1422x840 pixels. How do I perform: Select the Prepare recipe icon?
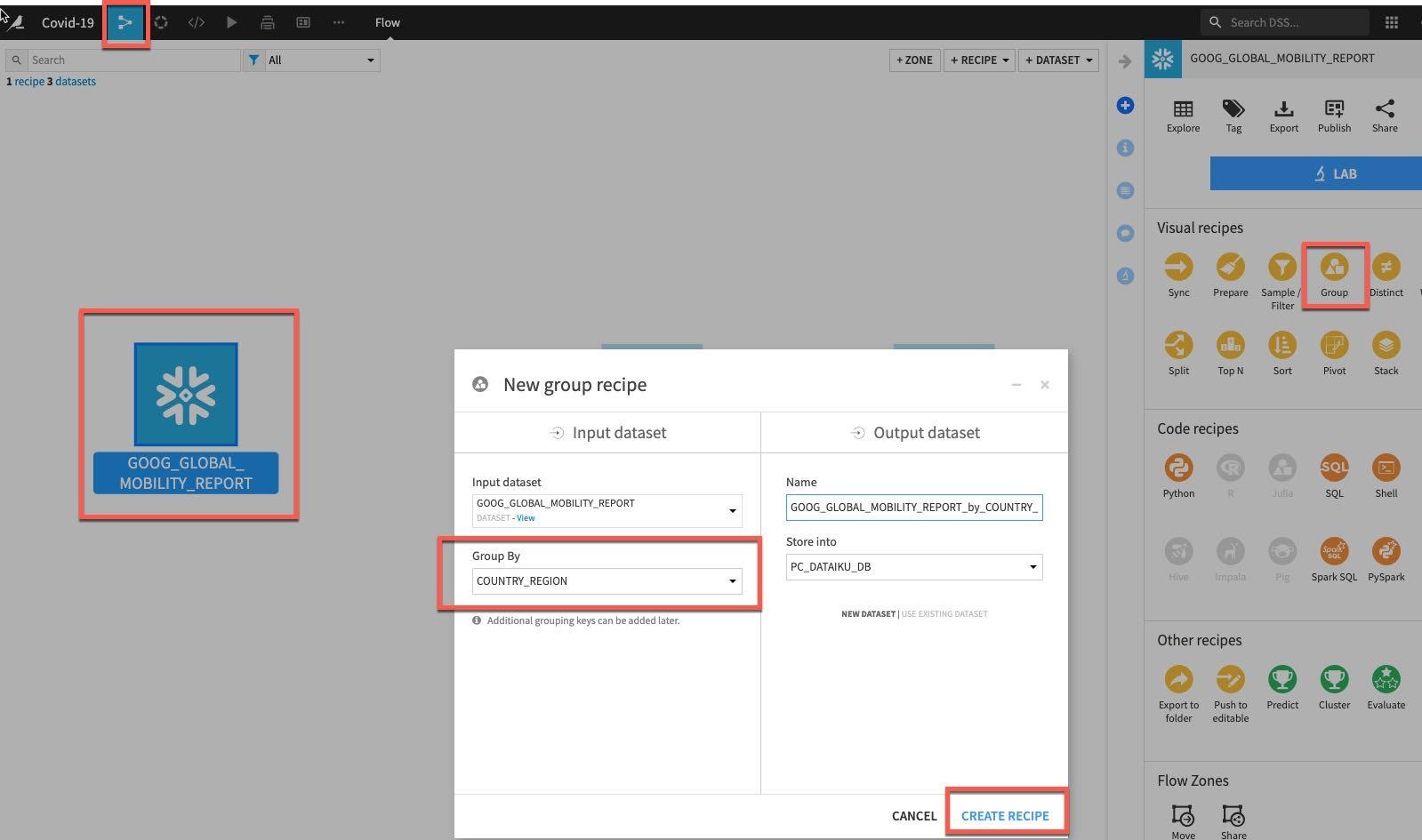pos(1230,268)
